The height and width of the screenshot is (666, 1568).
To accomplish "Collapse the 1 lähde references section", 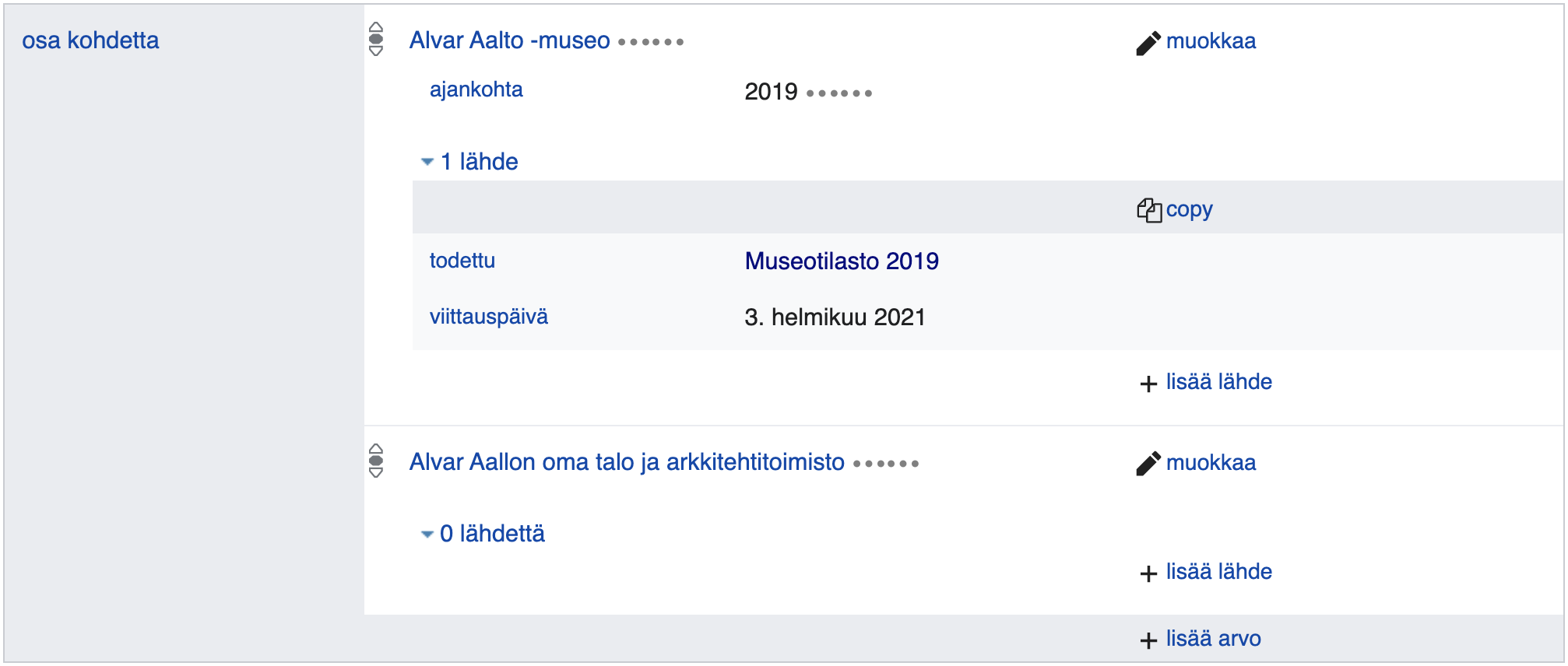I will point(469,162).
